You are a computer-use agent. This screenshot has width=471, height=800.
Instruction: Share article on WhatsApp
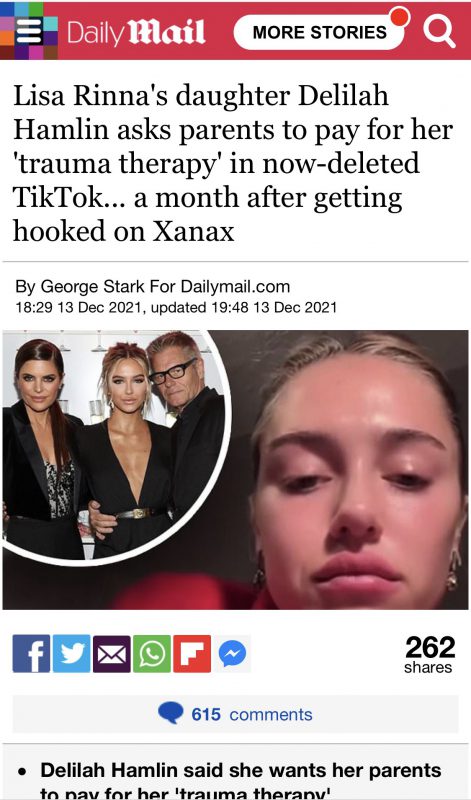pos(152,654)
